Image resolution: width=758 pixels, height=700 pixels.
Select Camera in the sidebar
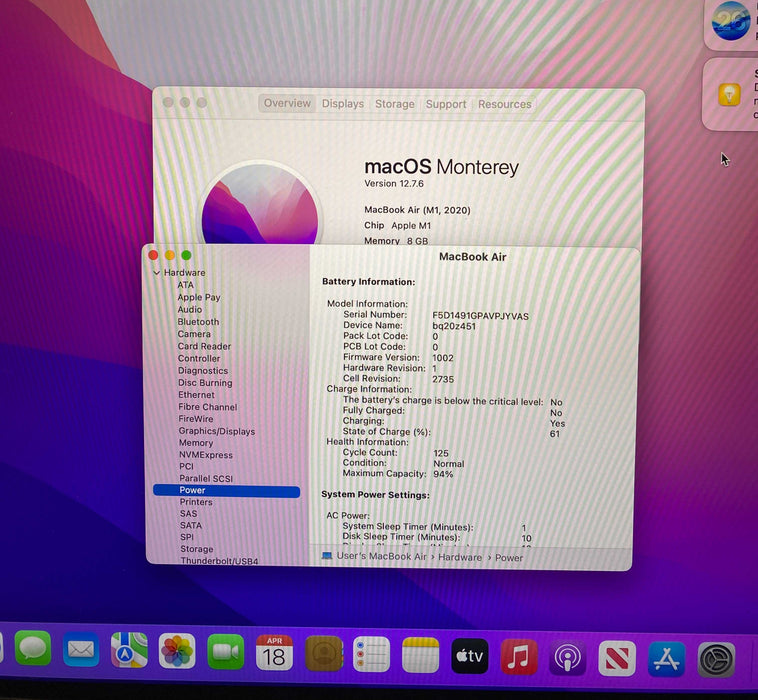pyautogui.click(x=194, y=334)
